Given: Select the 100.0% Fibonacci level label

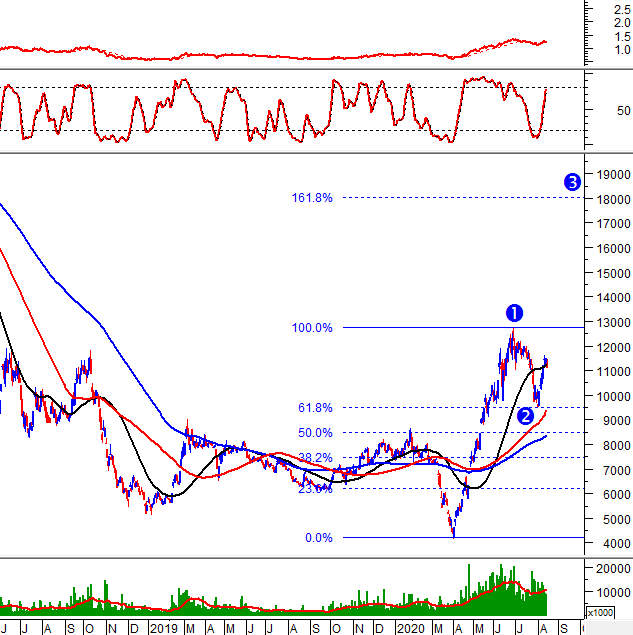Looking at the screenshot, I should click(312, 328).
